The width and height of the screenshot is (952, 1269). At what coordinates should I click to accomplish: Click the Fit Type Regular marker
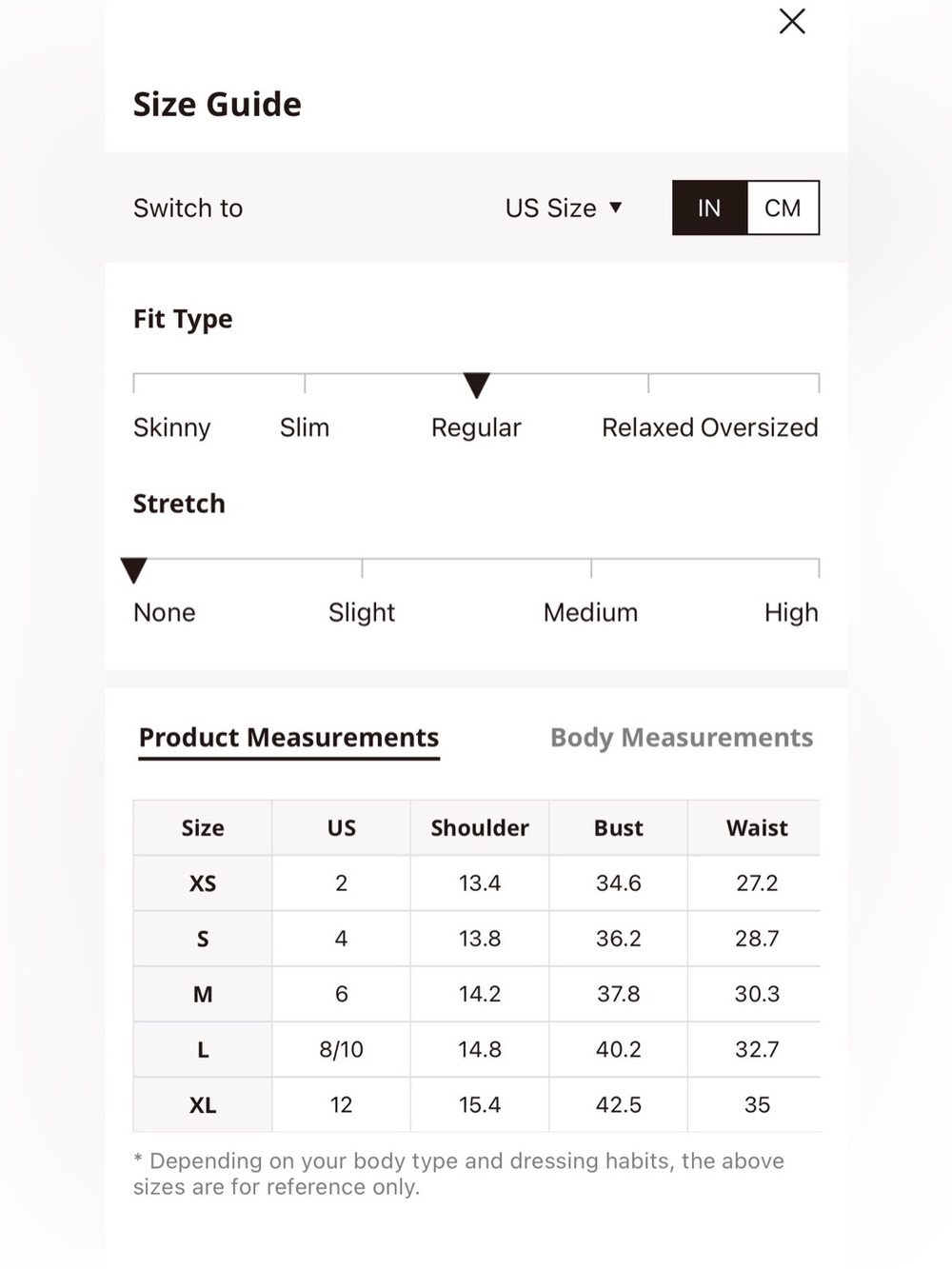click(476, 385)
